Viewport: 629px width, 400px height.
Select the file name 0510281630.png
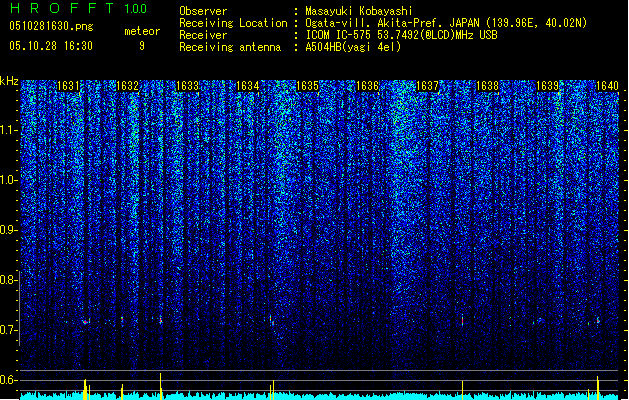pyautogui.click(x=51, y=26)
